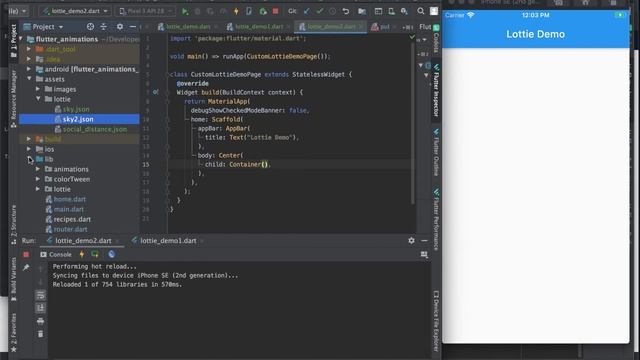Screen dimensions: 640x360
Task: Hot reload from the Run panel lightning icon
Action: pos(82,254)
